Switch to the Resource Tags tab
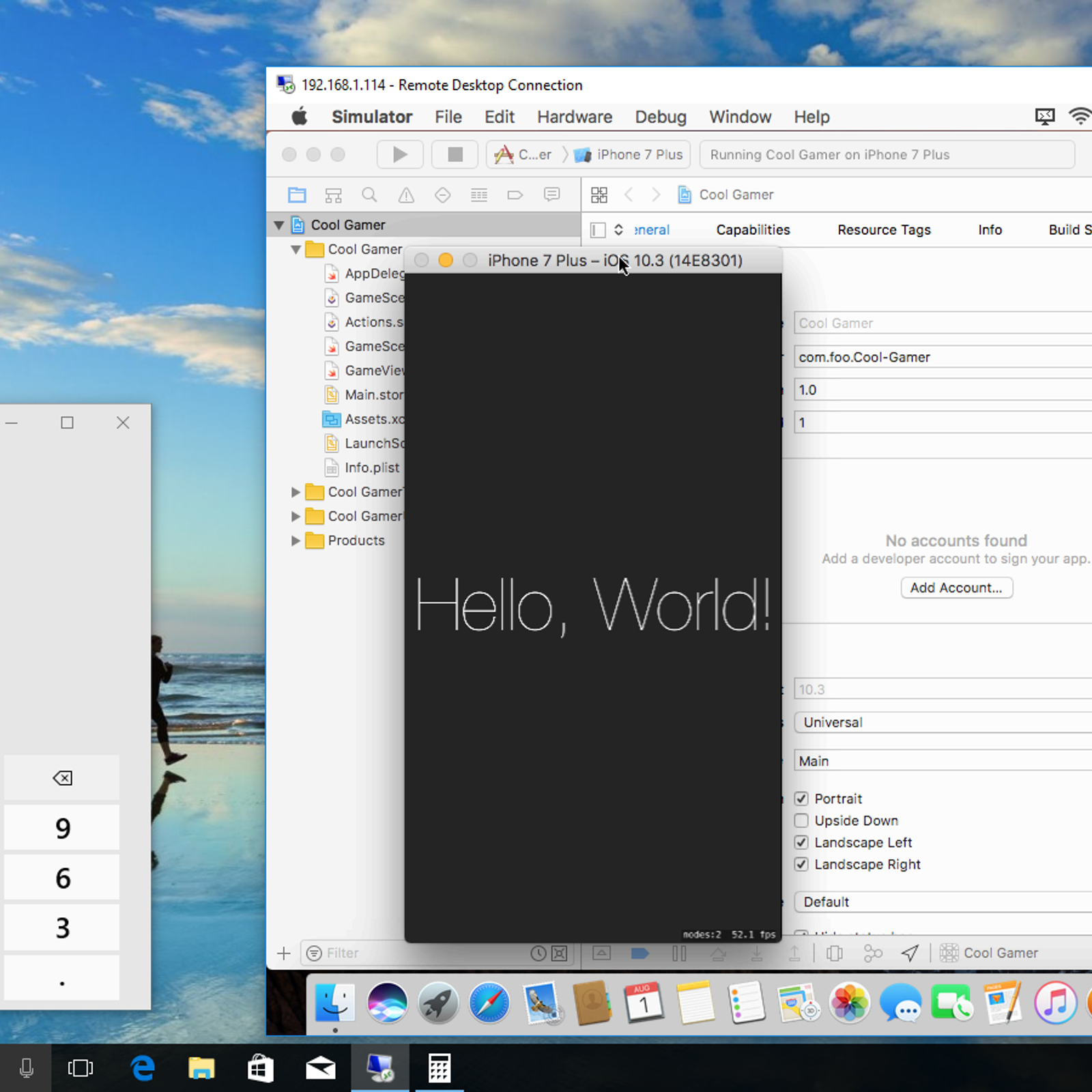The width and height of the screenshot is (1092, 1092). click(884, 230)
